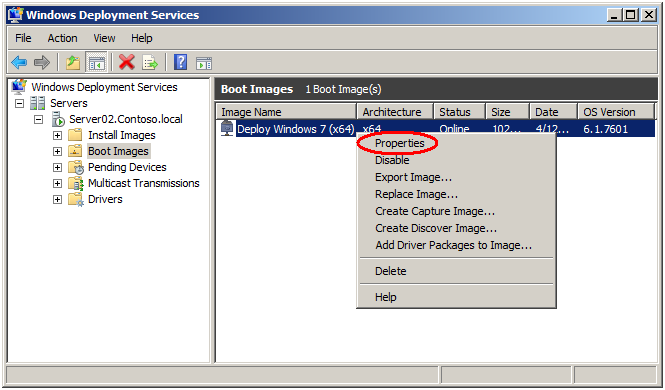Image resolution: width=665 pixels, height=390 pixels.
Task: Sort by the Architecture column header
Action: tap(394, 112)
